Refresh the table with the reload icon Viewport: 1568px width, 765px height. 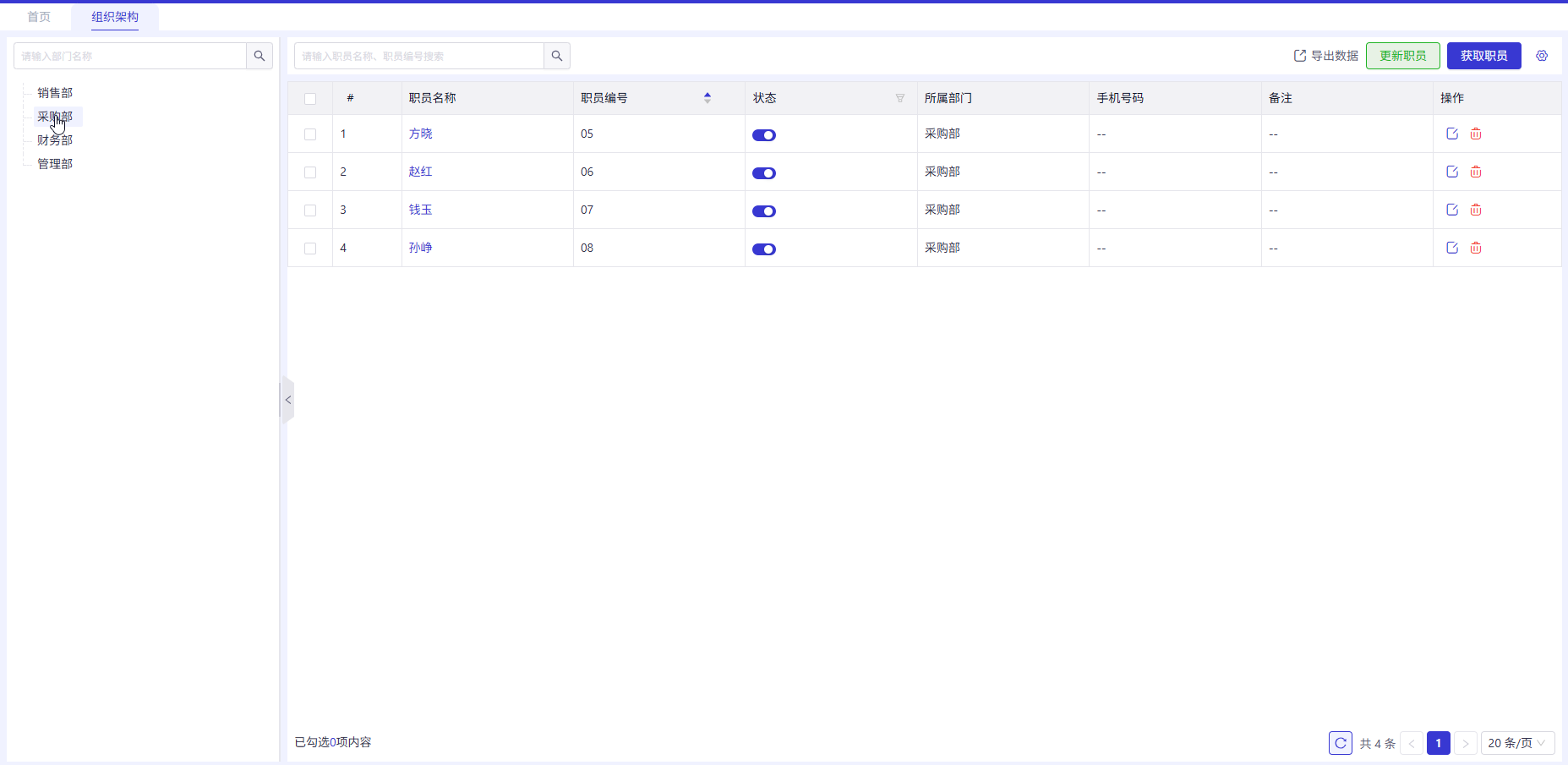[x=1341, y=743]
